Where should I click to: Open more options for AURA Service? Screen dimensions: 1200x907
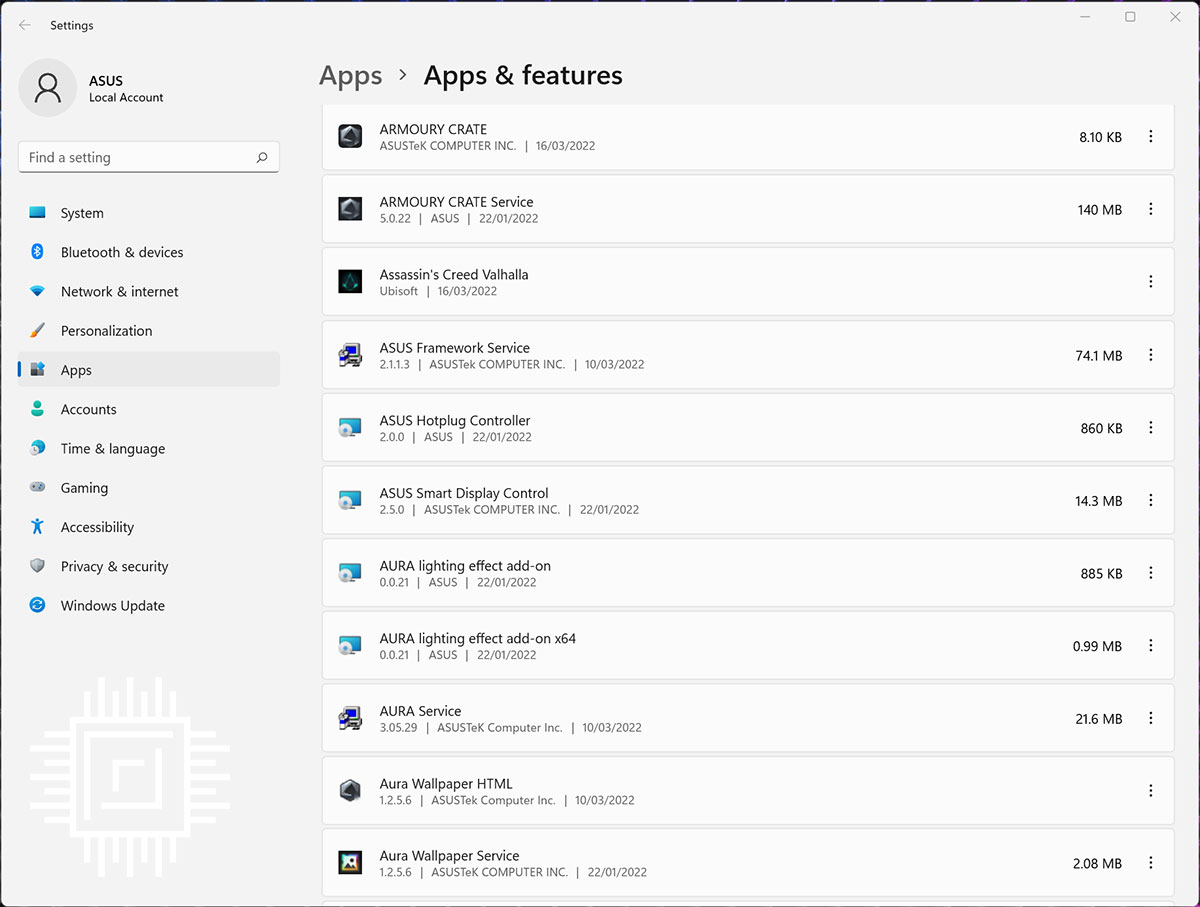point(1151,718)
